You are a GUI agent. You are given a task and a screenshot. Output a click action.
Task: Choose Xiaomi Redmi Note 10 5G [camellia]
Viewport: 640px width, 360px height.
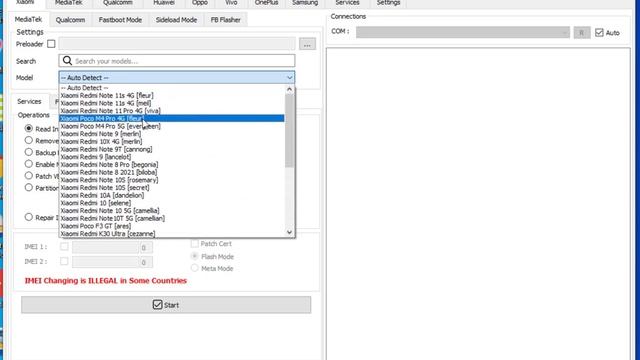(172, 211)
